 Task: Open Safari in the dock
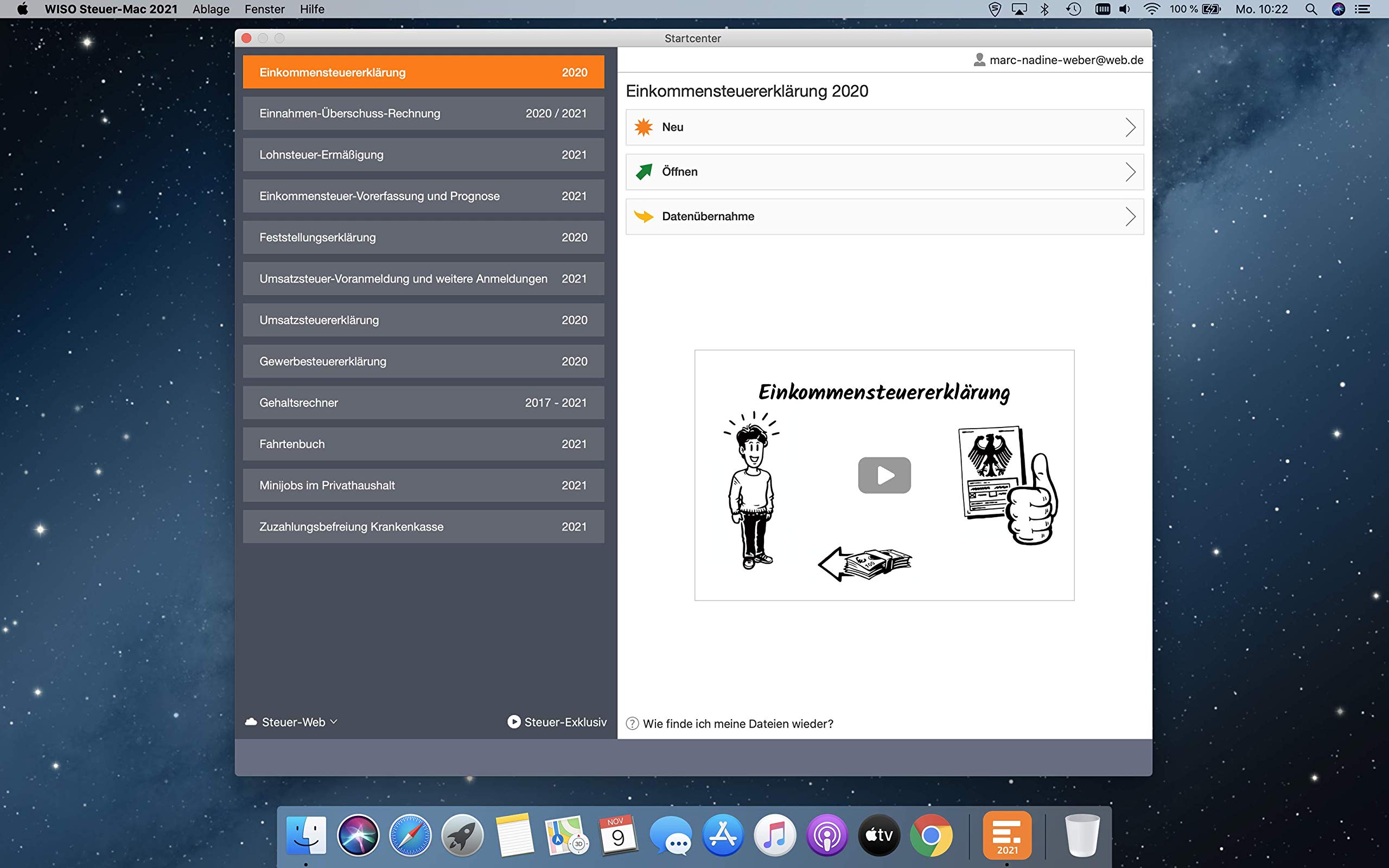(x=410, y=835)
